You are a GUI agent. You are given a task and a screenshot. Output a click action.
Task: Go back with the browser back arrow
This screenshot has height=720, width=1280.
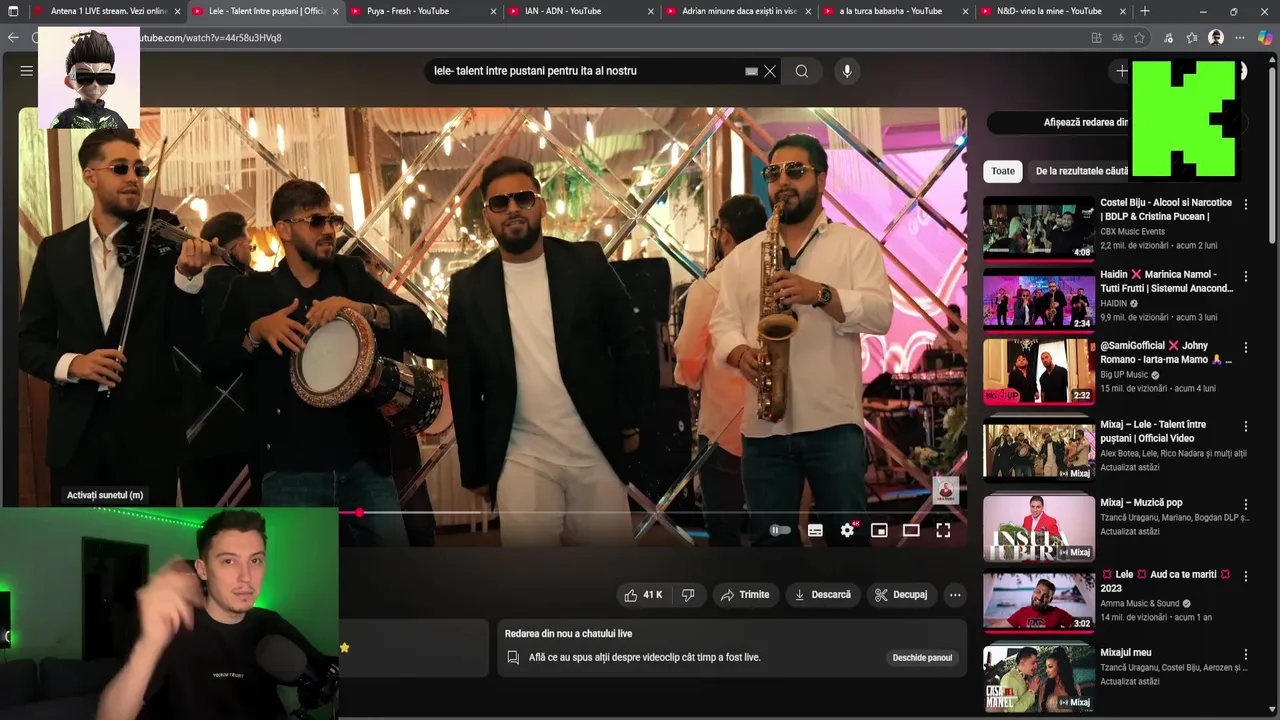tap(13, 38)
